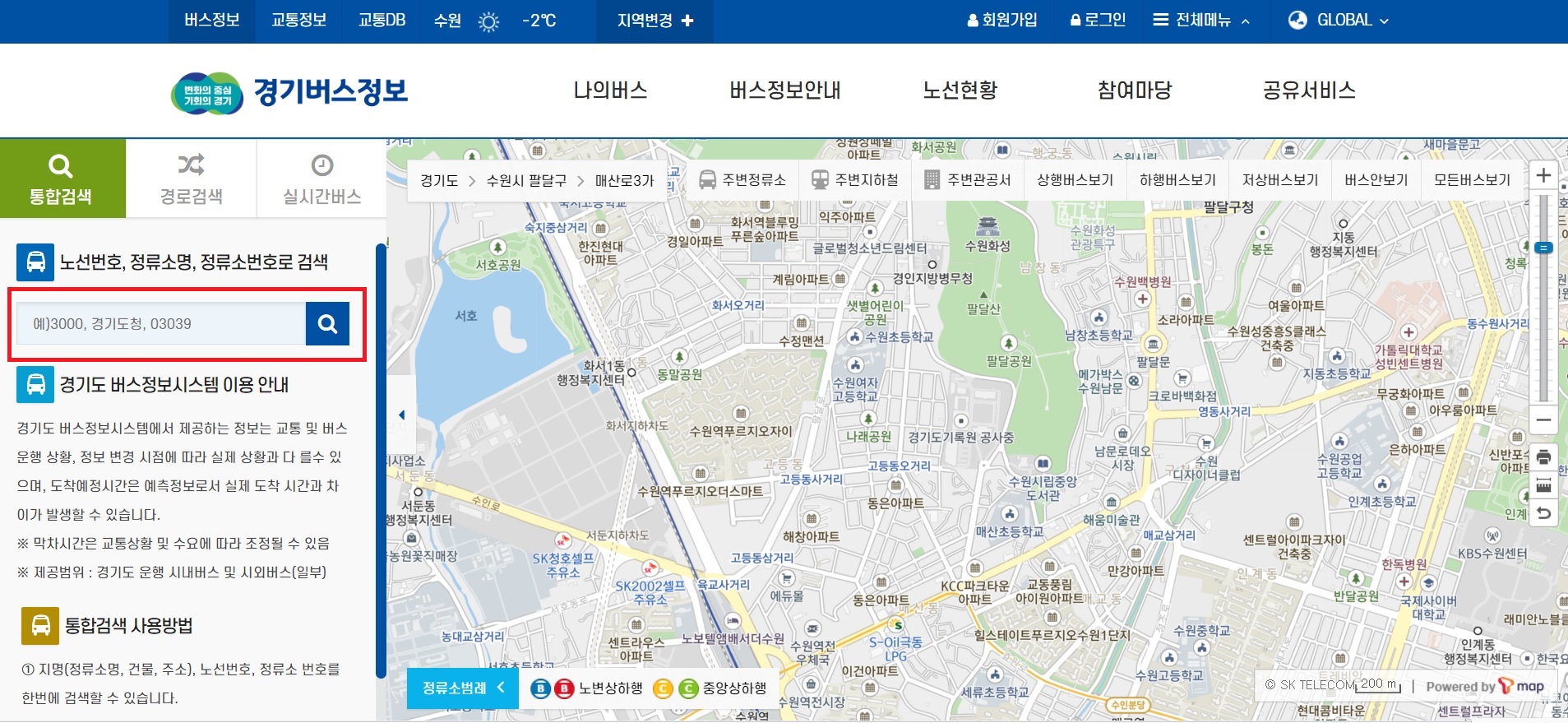Screen dimensions: 1568x723
Task: Zoom out the map with the minus button
Action: coord(1543,419)
